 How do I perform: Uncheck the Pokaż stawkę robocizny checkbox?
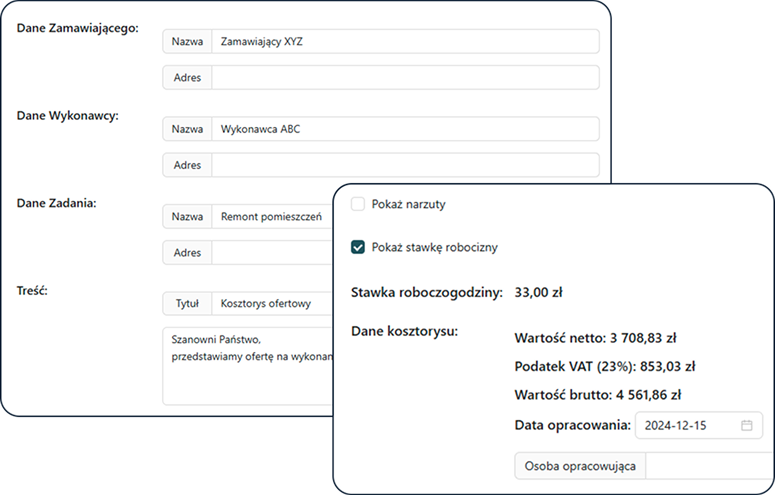click(358, 247)
